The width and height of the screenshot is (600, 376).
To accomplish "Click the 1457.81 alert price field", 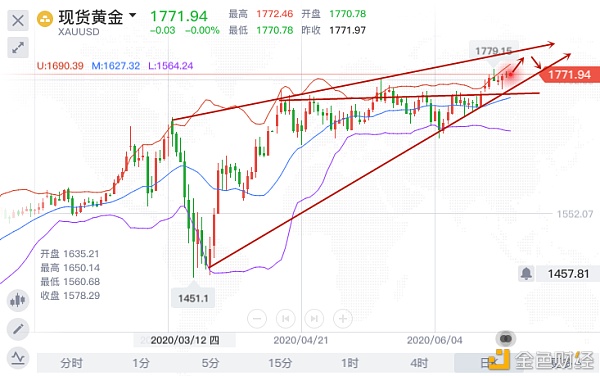I will click(568, 274).
